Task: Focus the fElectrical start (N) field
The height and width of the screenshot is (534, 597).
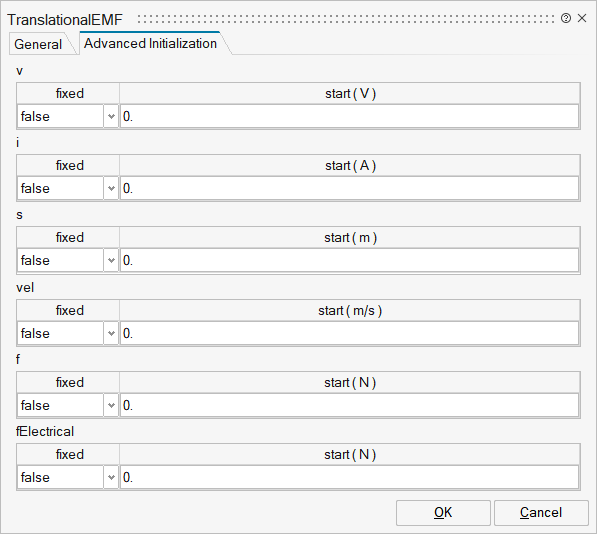Action: coord(350,477)
